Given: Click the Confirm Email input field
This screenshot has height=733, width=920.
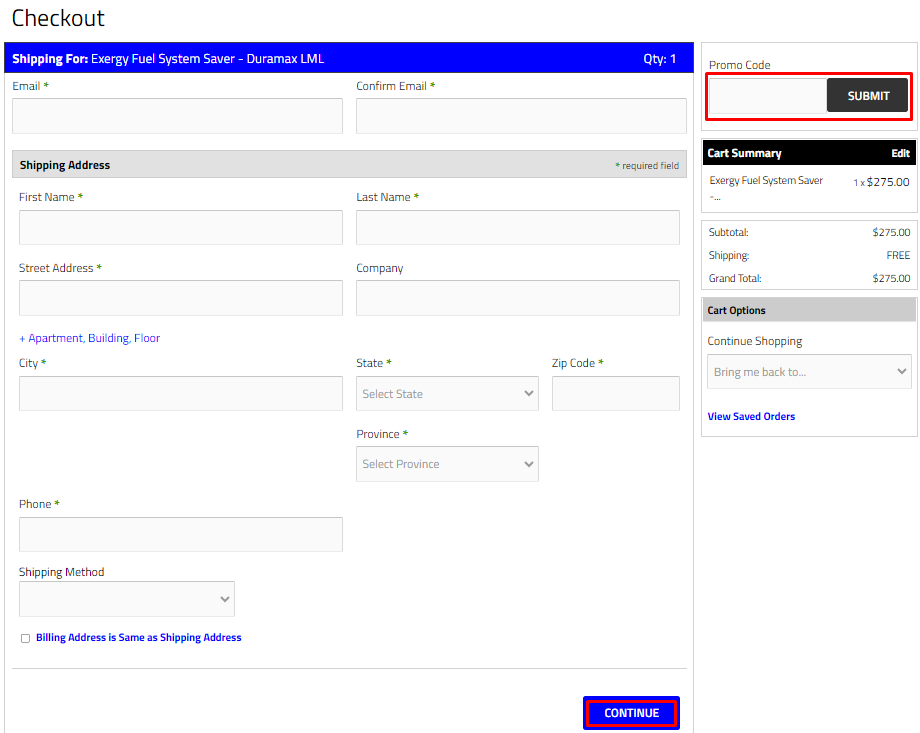Looking at the screenshot, I should coord(521,116).
